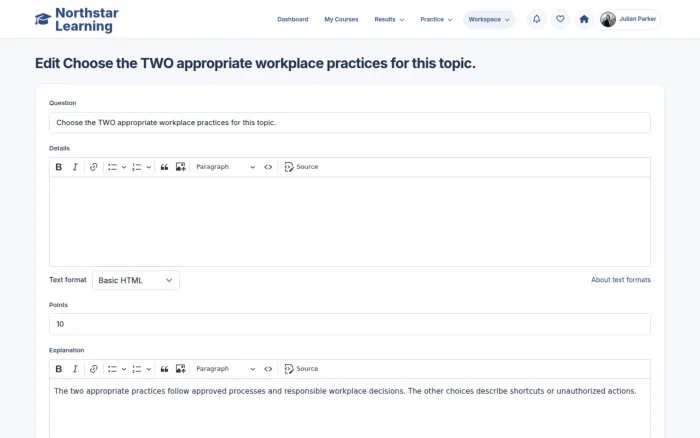The image size is (700, 438).
Task: Open Paragraph heading dropdown in Explanation editor
Action: pos(225,369)
